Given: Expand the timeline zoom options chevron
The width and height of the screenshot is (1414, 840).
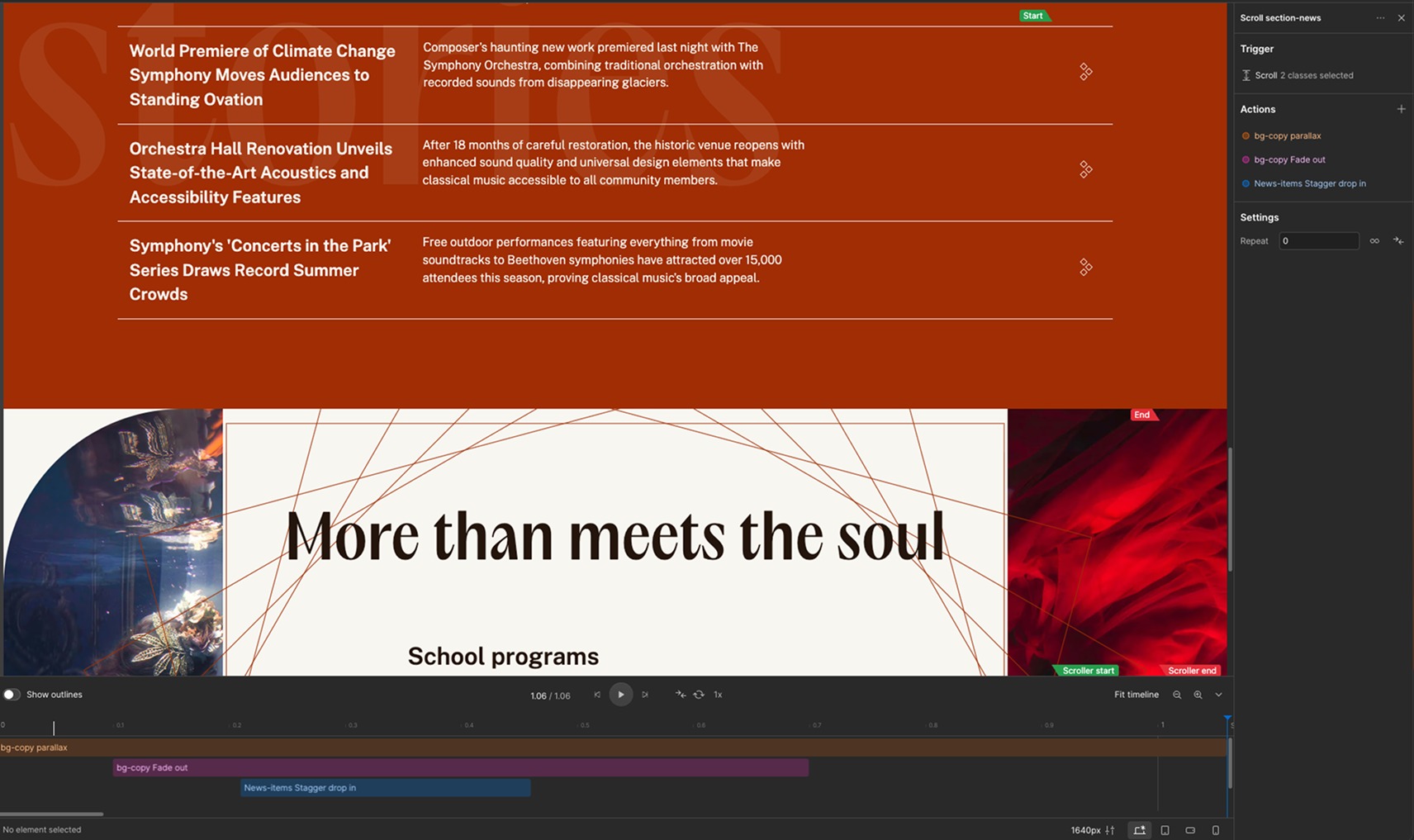Looking at the screenshot, I should point(1218,695).
